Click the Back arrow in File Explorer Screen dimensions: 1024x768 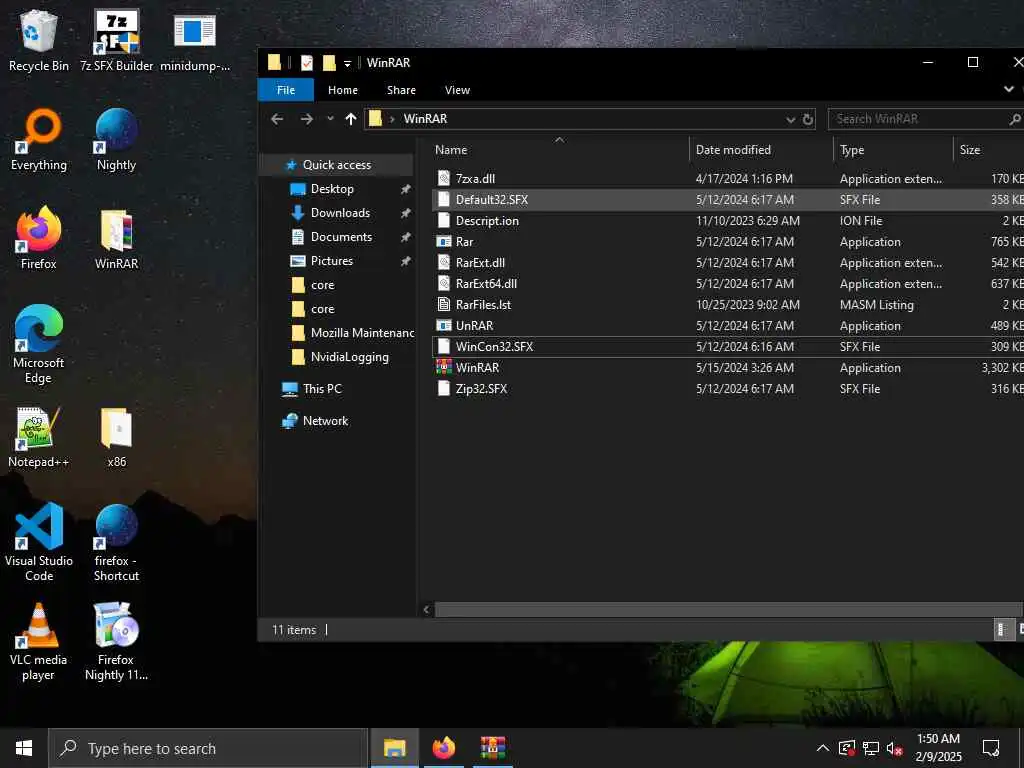(x=277, y=119)
